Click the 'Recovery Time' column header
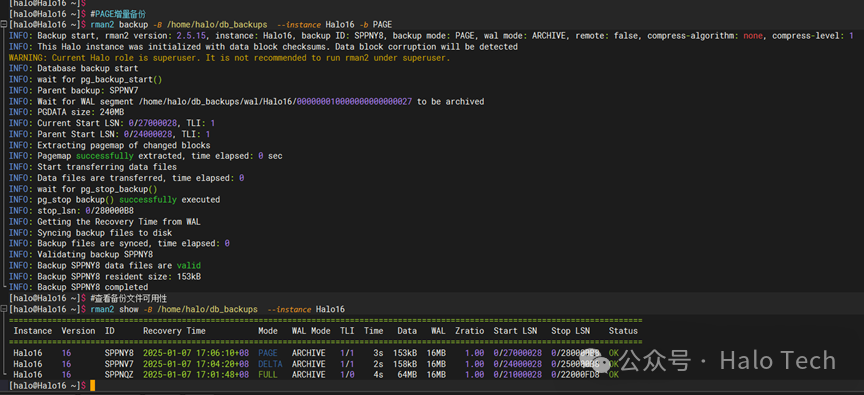 (x=174, y=331)
